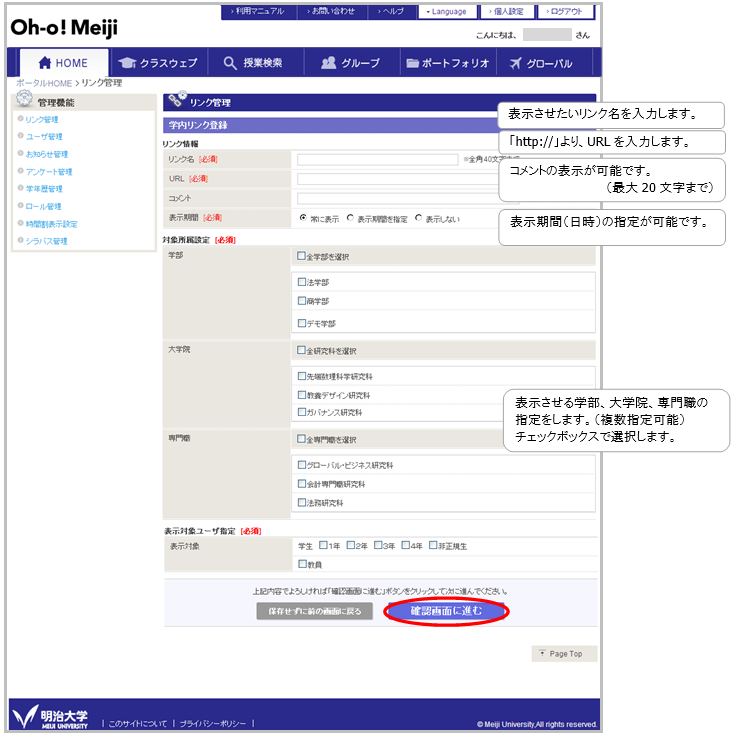This screenshot has height=742, width=735.
Task: Click the HOME house icon
Action: 44,62
